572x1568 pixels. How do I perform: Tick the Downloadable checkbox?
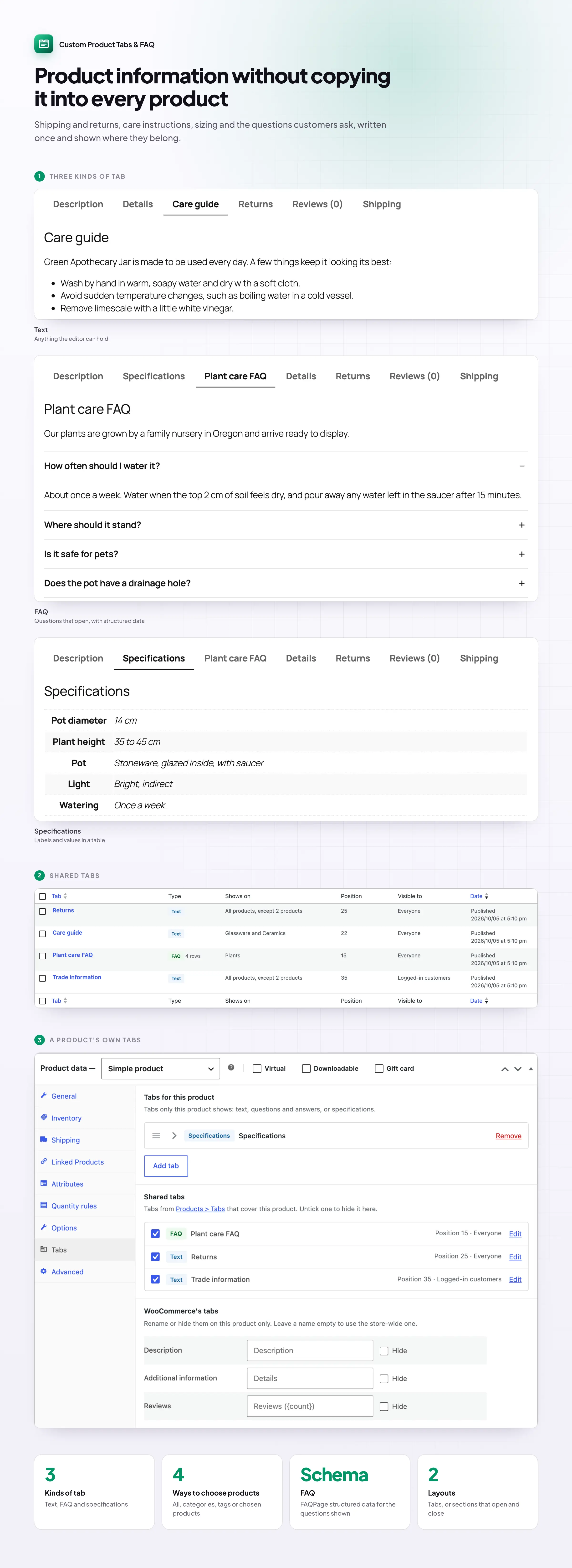306,1068
